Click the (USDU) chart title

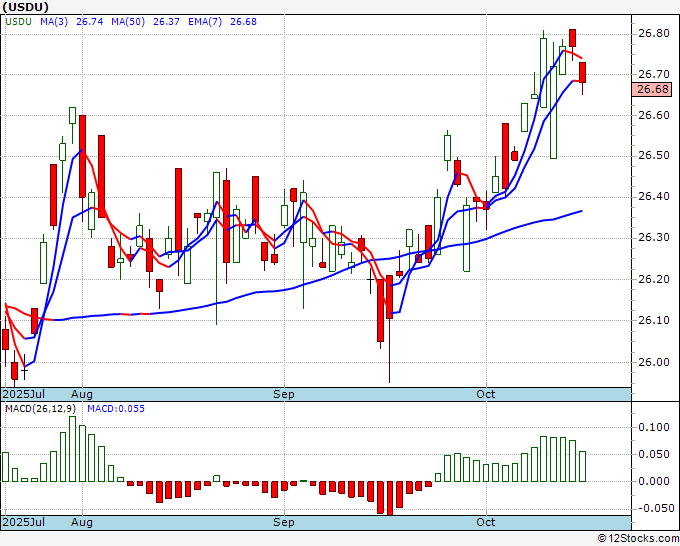coord(26,7)
